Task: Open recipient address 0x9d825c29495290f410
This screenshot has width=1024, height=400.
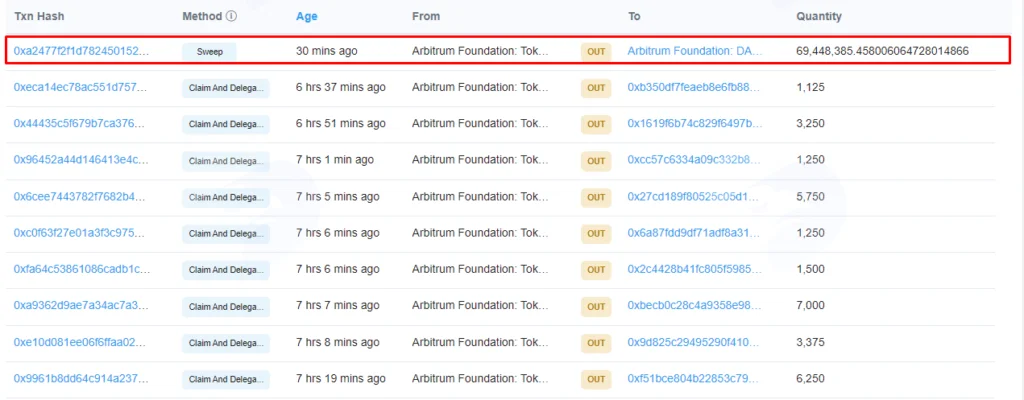Action: click(x=694, y=342)
